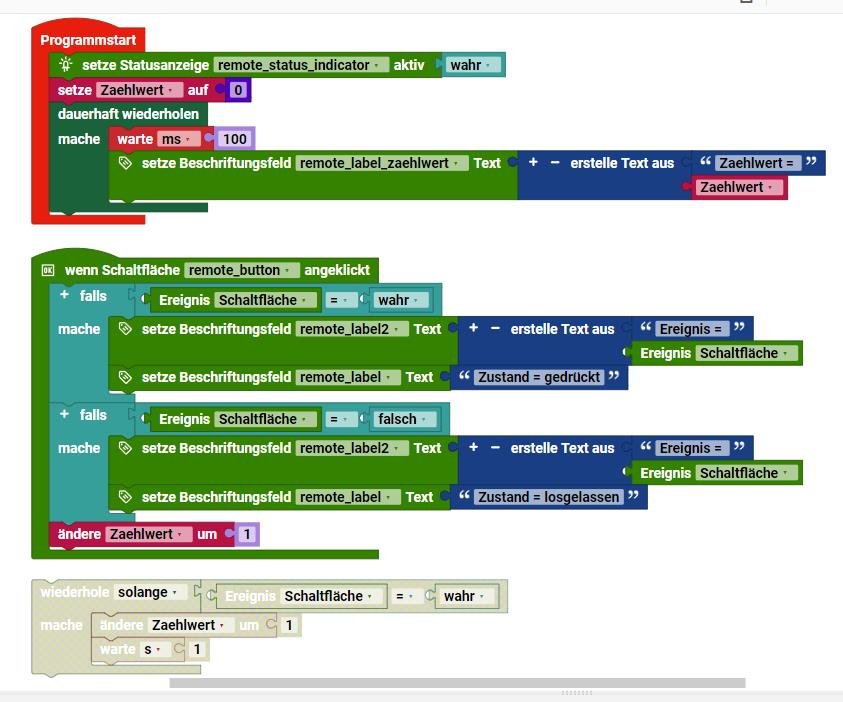
Task: Toggle the falsch boolean value dropdown
Action: [x=405, y=420]
